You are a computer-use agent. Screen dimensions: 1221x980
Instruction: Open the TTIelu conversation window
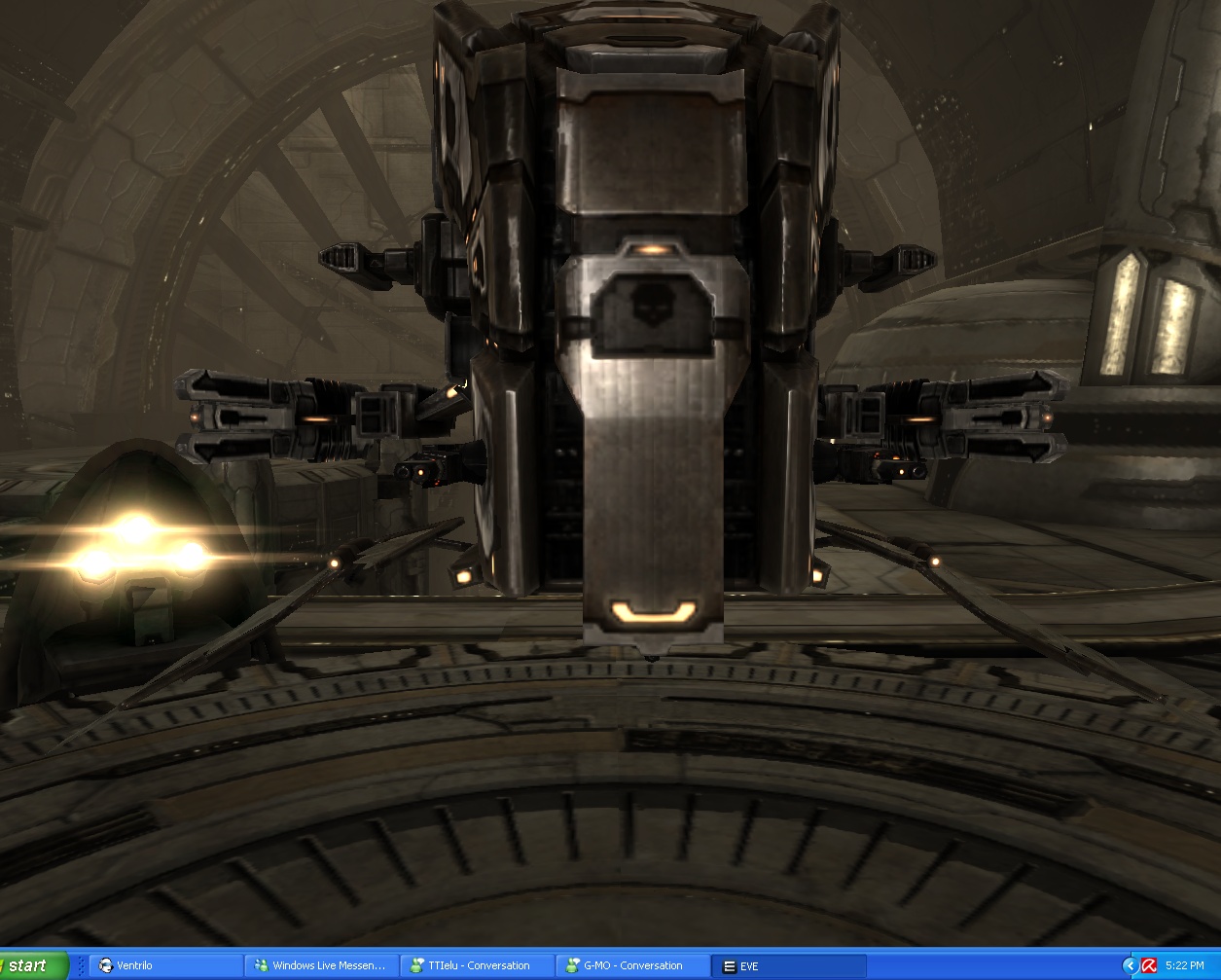(x=477, y=965)
